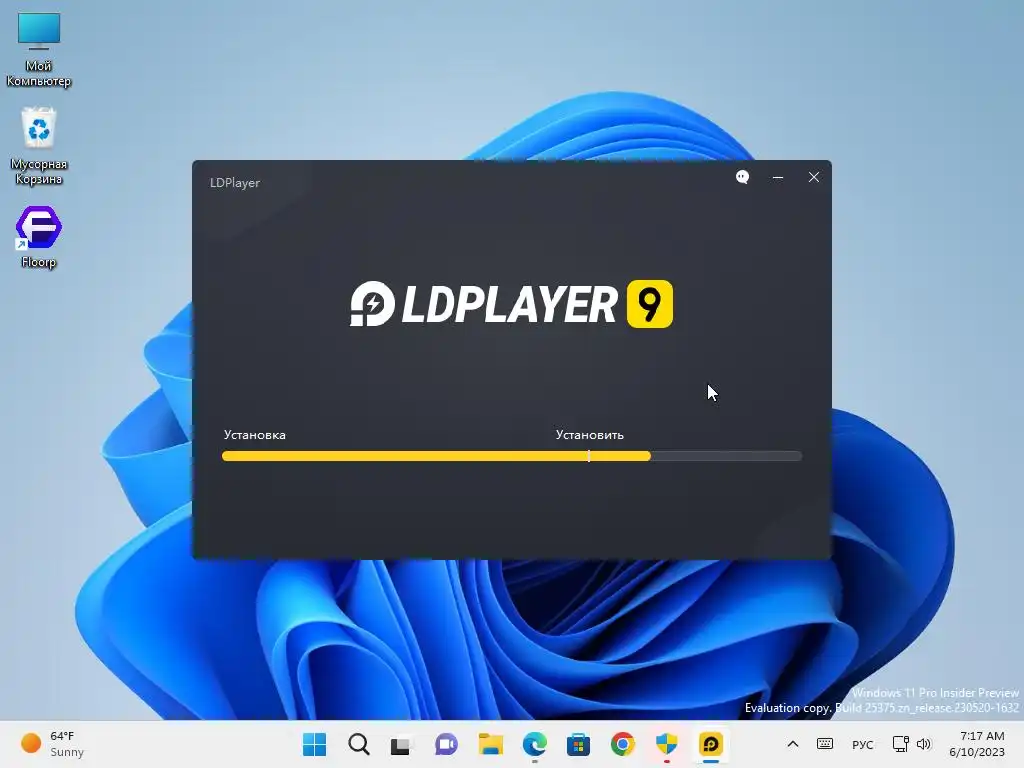Launch Google Chrome from the taskbar

622,744
